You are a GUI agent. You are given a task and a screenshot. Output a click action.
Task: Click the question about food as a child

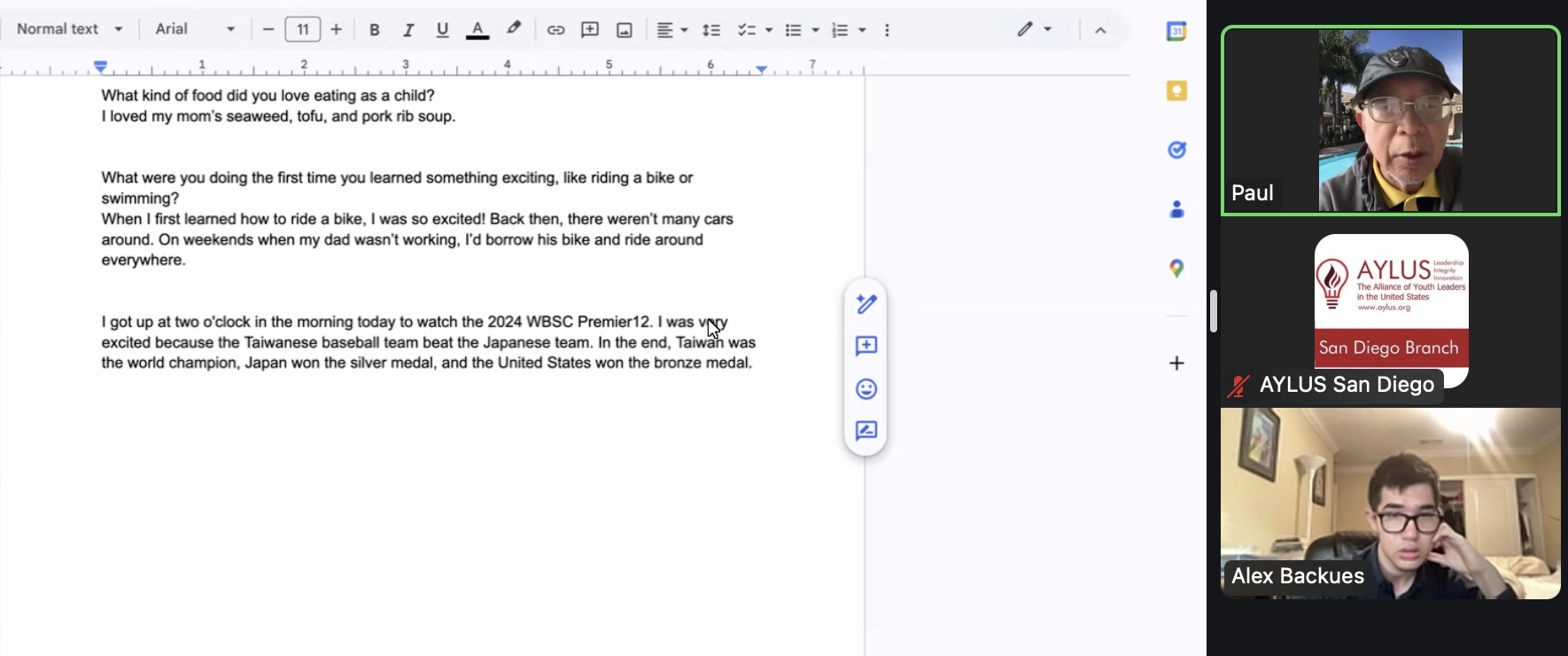coord(268,95)
